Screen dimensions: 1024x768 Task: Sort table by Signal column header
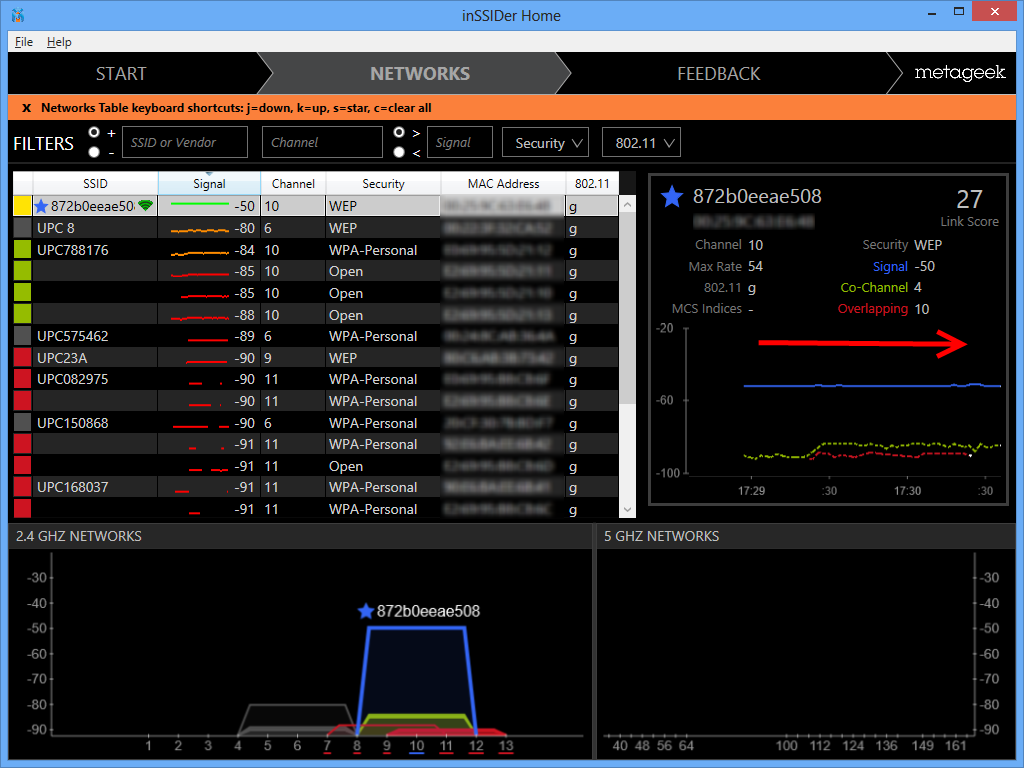click(209, 184)
